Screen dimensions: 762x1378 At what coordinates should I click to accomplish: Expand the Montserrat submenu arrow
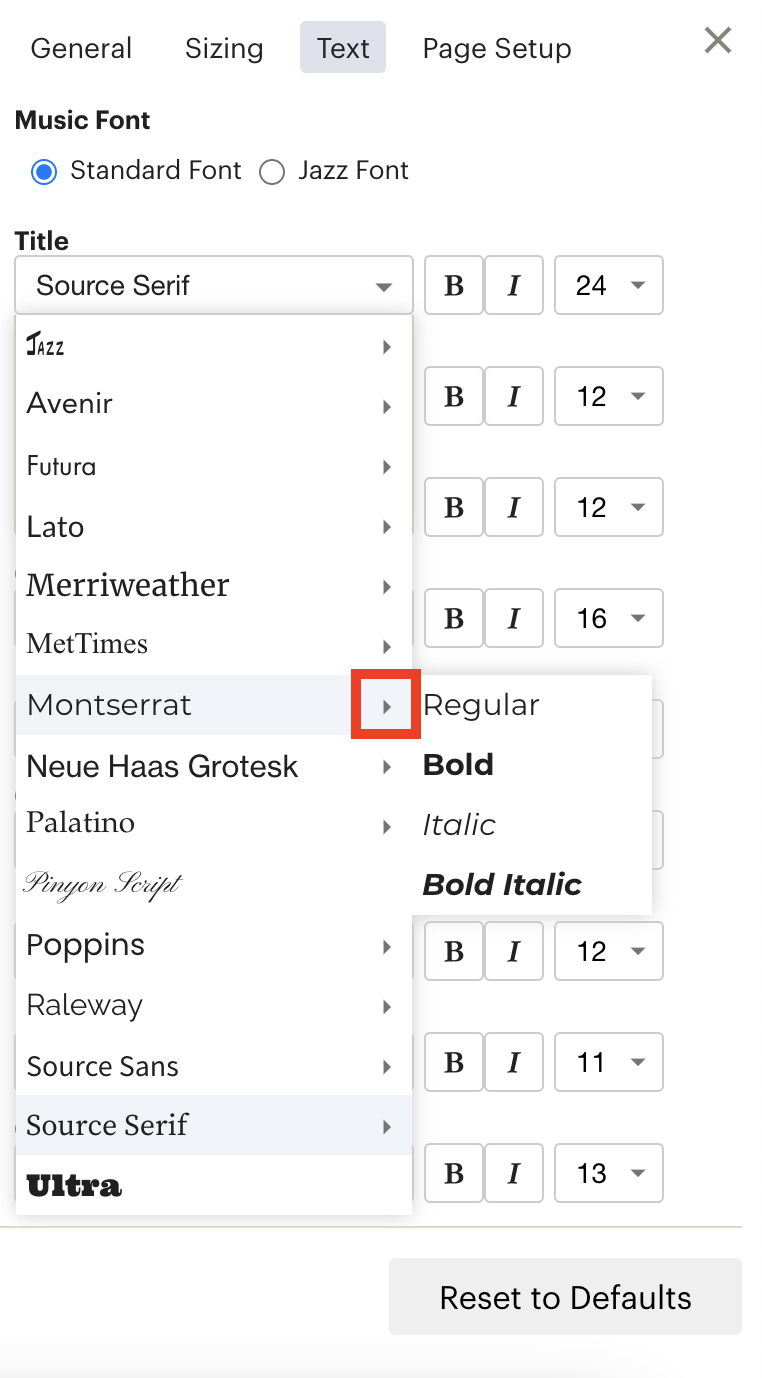pyautogui.click(x=386, y=706)
